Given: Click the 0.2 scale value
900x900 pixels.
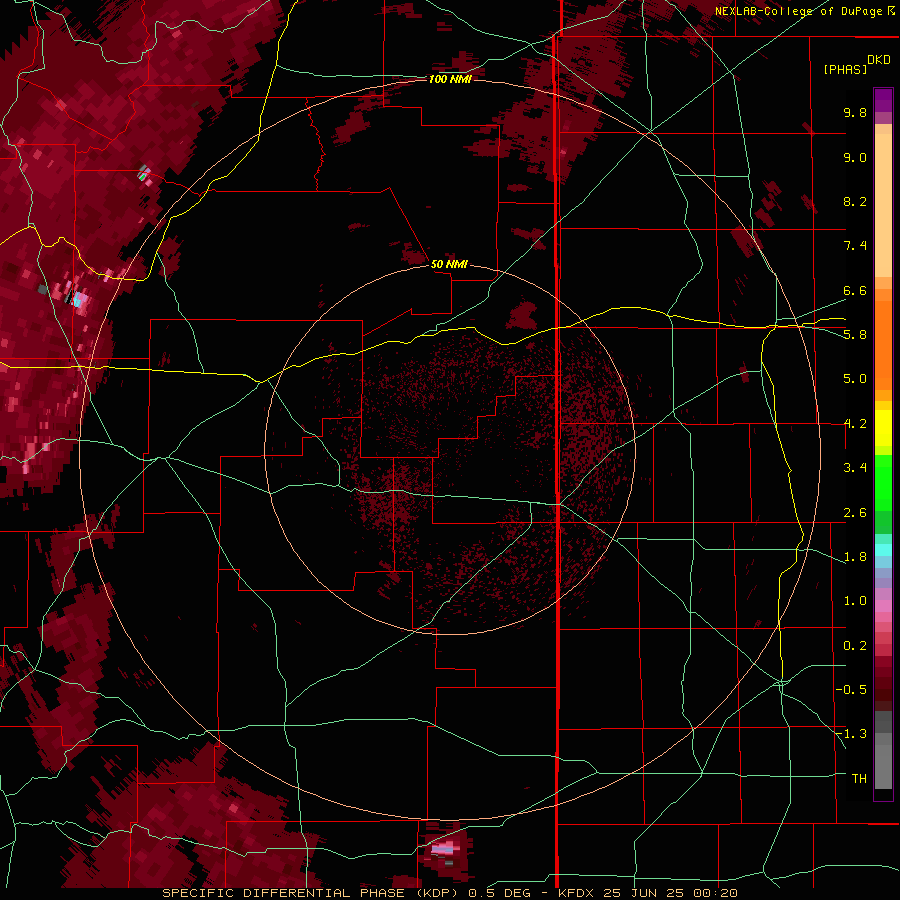Looking at the screenshot, I should 855,646.
